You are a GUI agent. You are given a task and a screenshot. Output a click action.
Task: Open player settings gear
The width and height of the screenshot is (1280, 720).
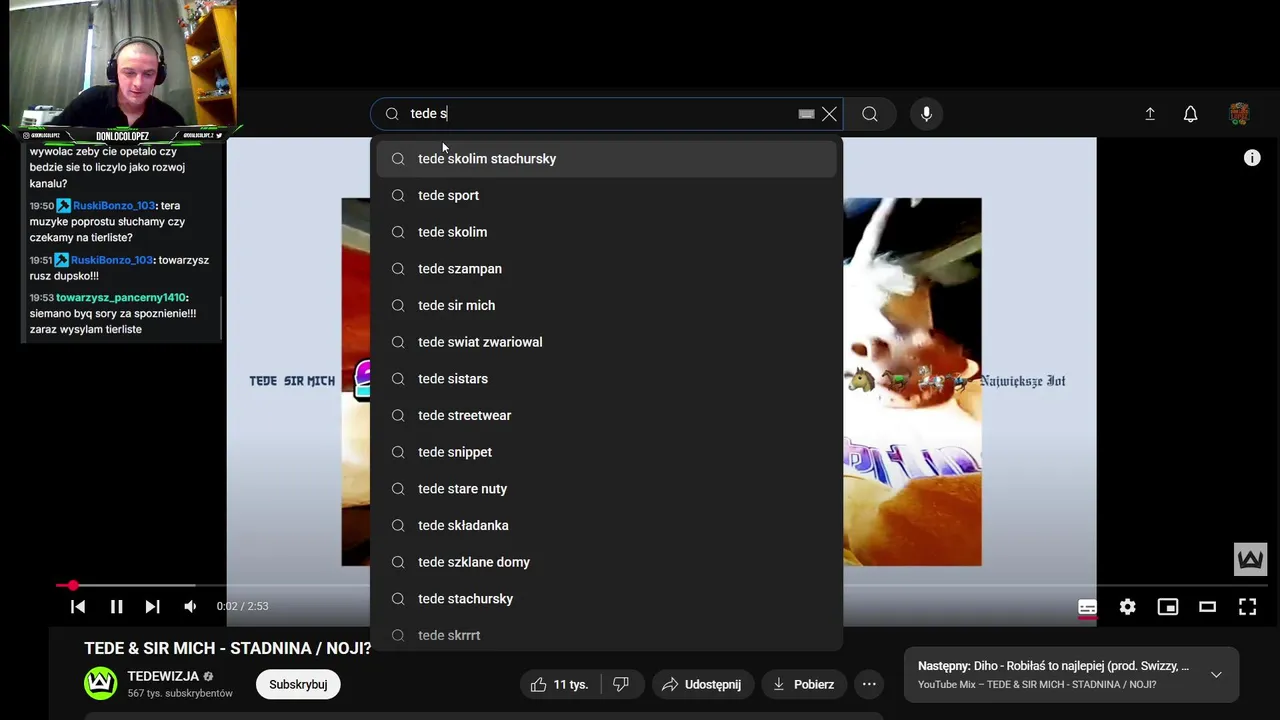pyautogui.click(x=1127, y=606)
